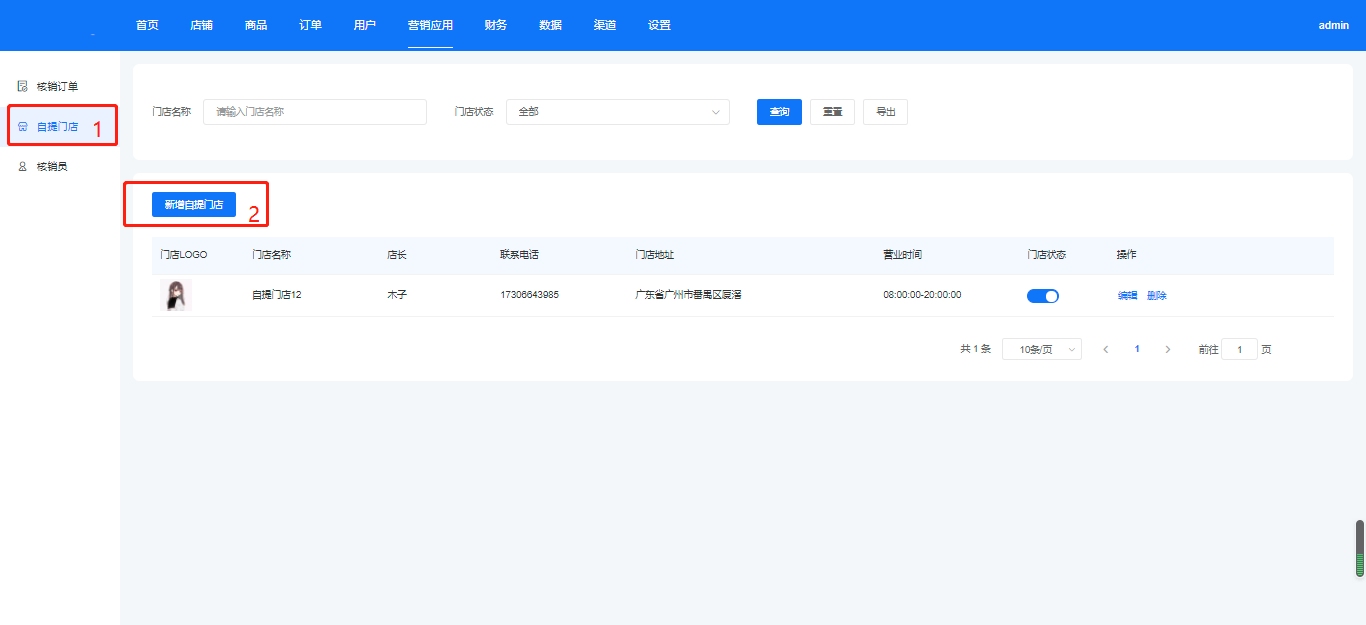This screenshot has height=625, width=1366.
Task: Click the 查询 search button
Action: (x=779, y=112)
